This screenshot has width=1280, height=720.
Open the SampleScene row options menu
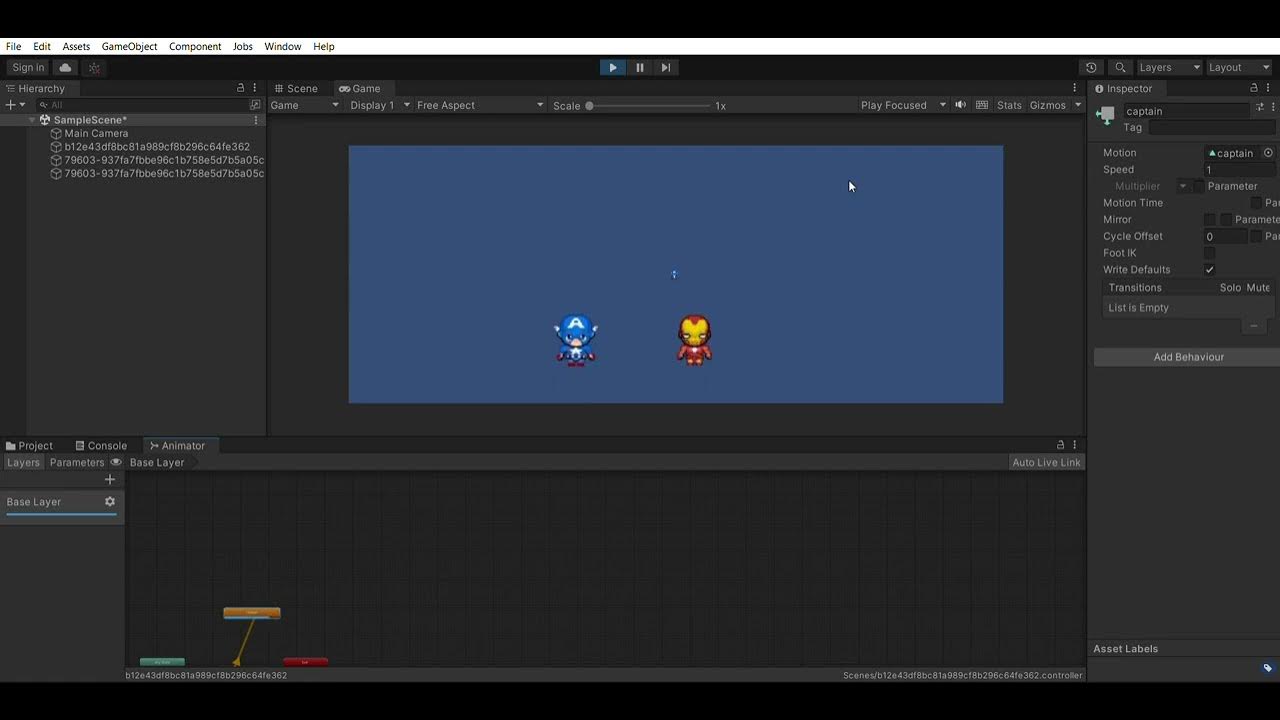point(256,120)
